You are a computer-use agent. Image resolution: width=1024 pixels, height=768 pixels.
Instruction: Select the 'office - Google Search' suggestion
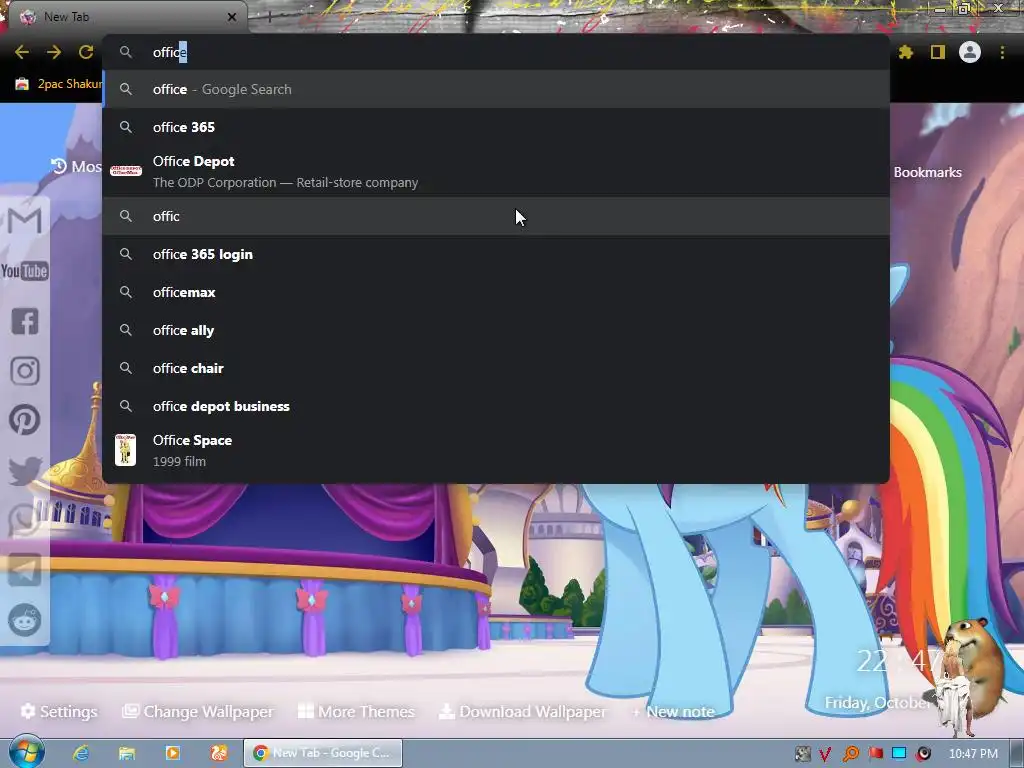pyautogui.click(x=496, y=89)
